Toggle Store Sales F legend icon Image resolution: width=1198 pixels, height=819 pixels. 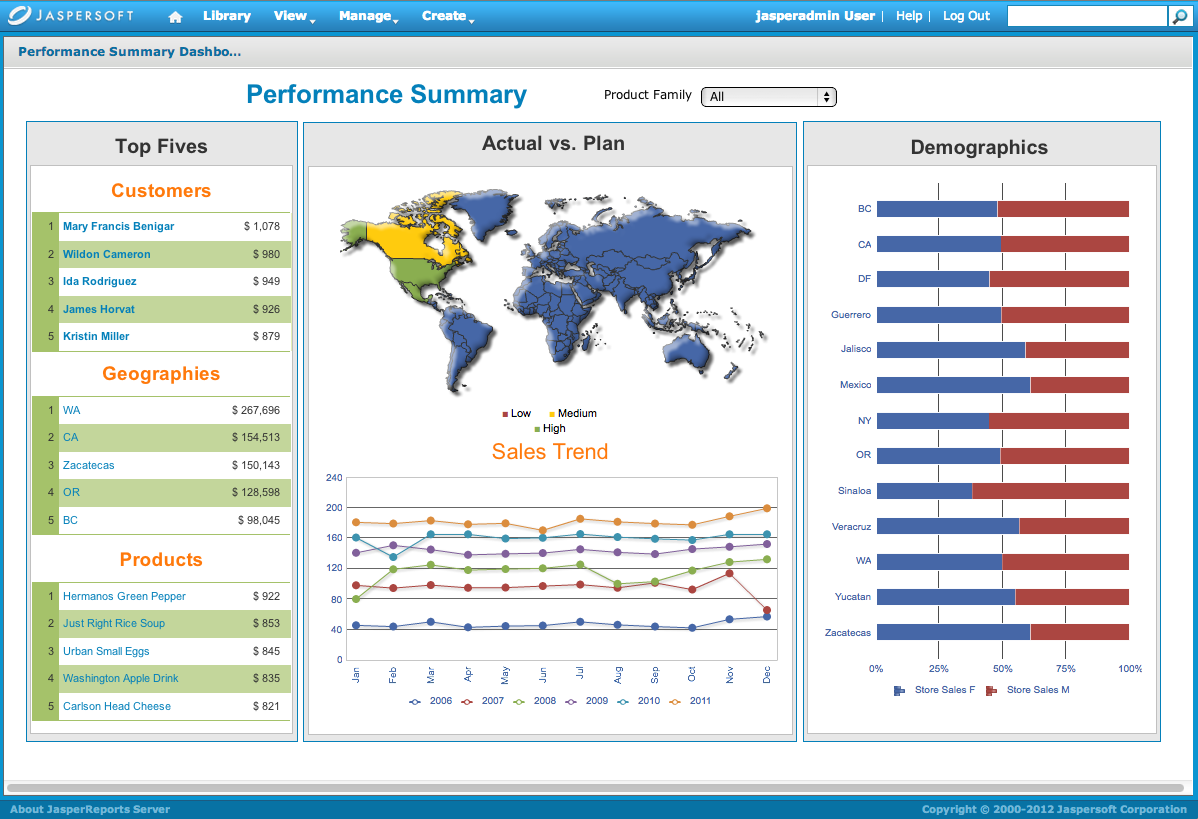899,690
